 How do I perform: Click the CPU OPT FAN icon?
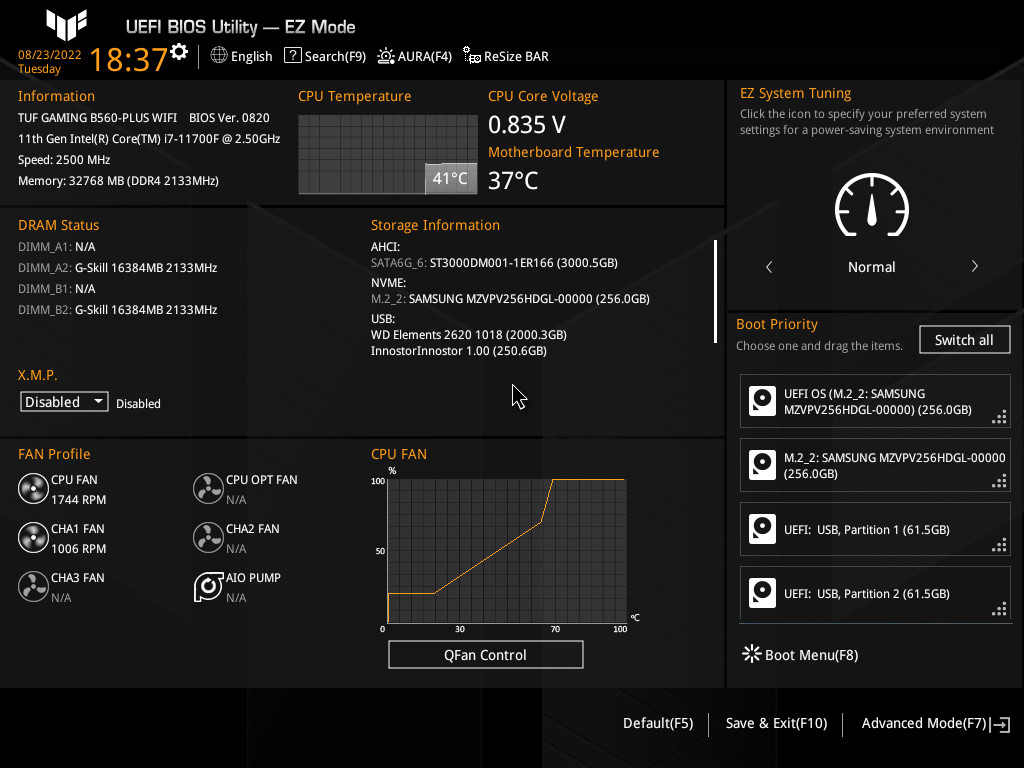click(x=208, y=488)
